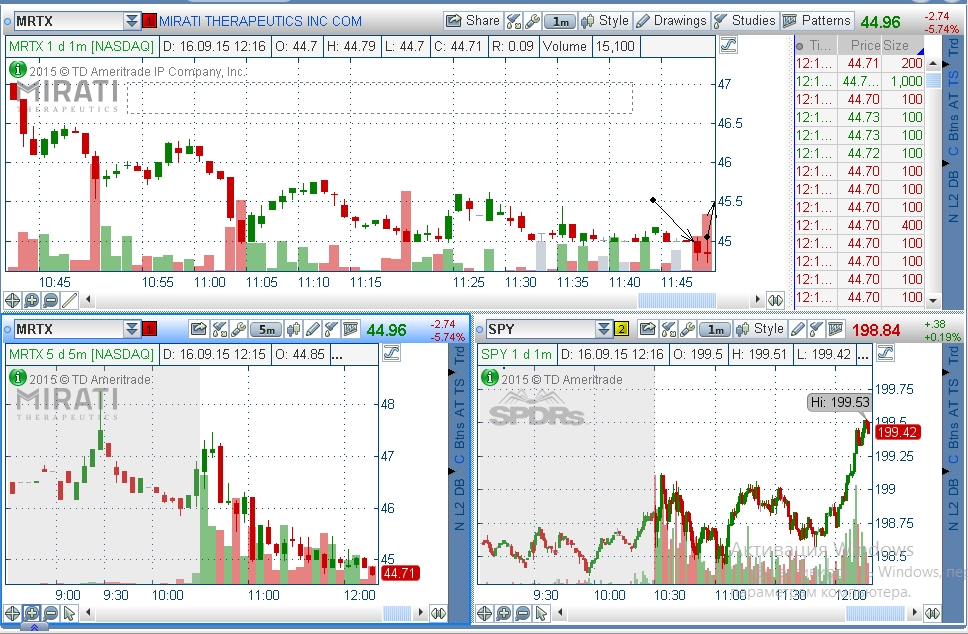
Task: Change the 5m timeframe on bottom-left chart
Action: point(266,330)
